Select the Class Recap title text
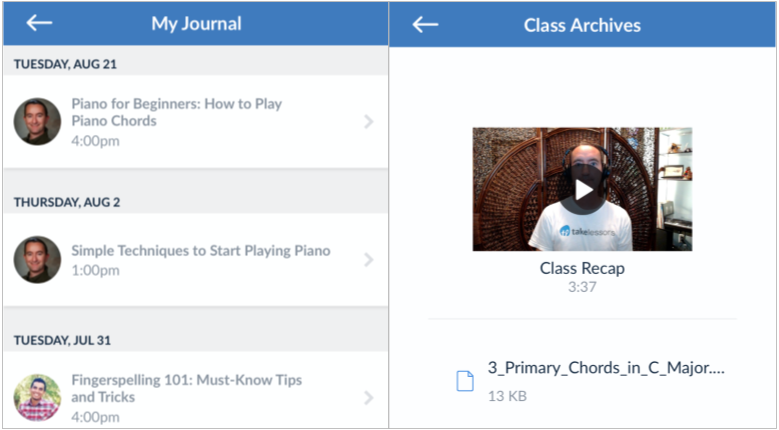This screenshot has width=779, height=430. [x=582, y=269]
